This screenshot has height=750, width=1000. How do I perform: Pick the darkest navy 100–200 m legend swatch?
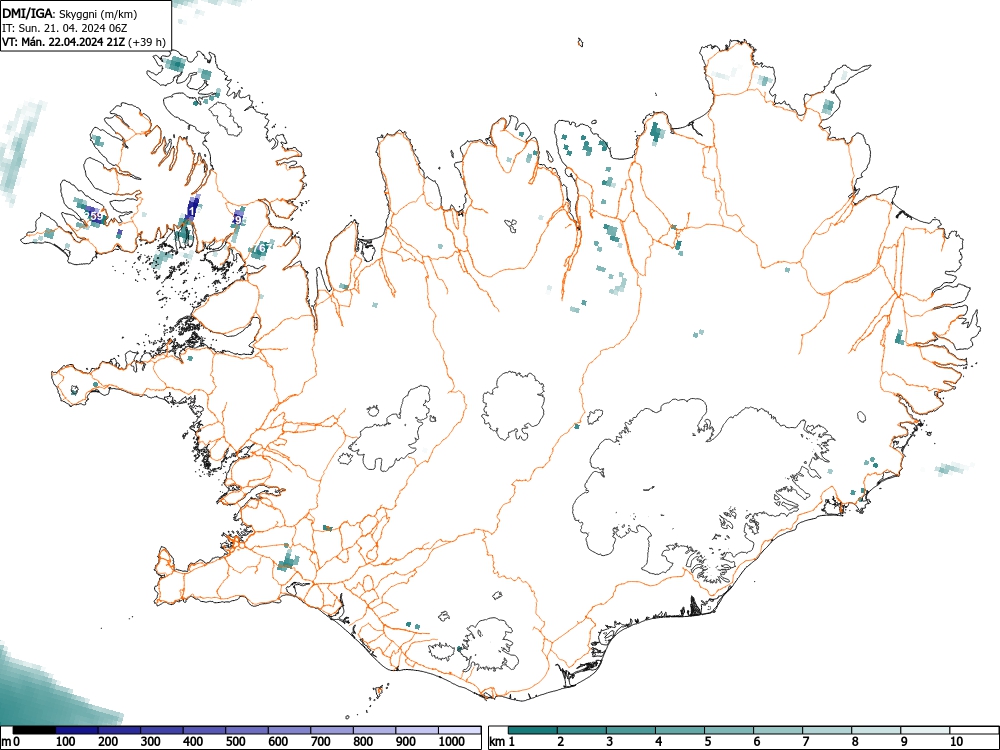click(x=77, y=730)
